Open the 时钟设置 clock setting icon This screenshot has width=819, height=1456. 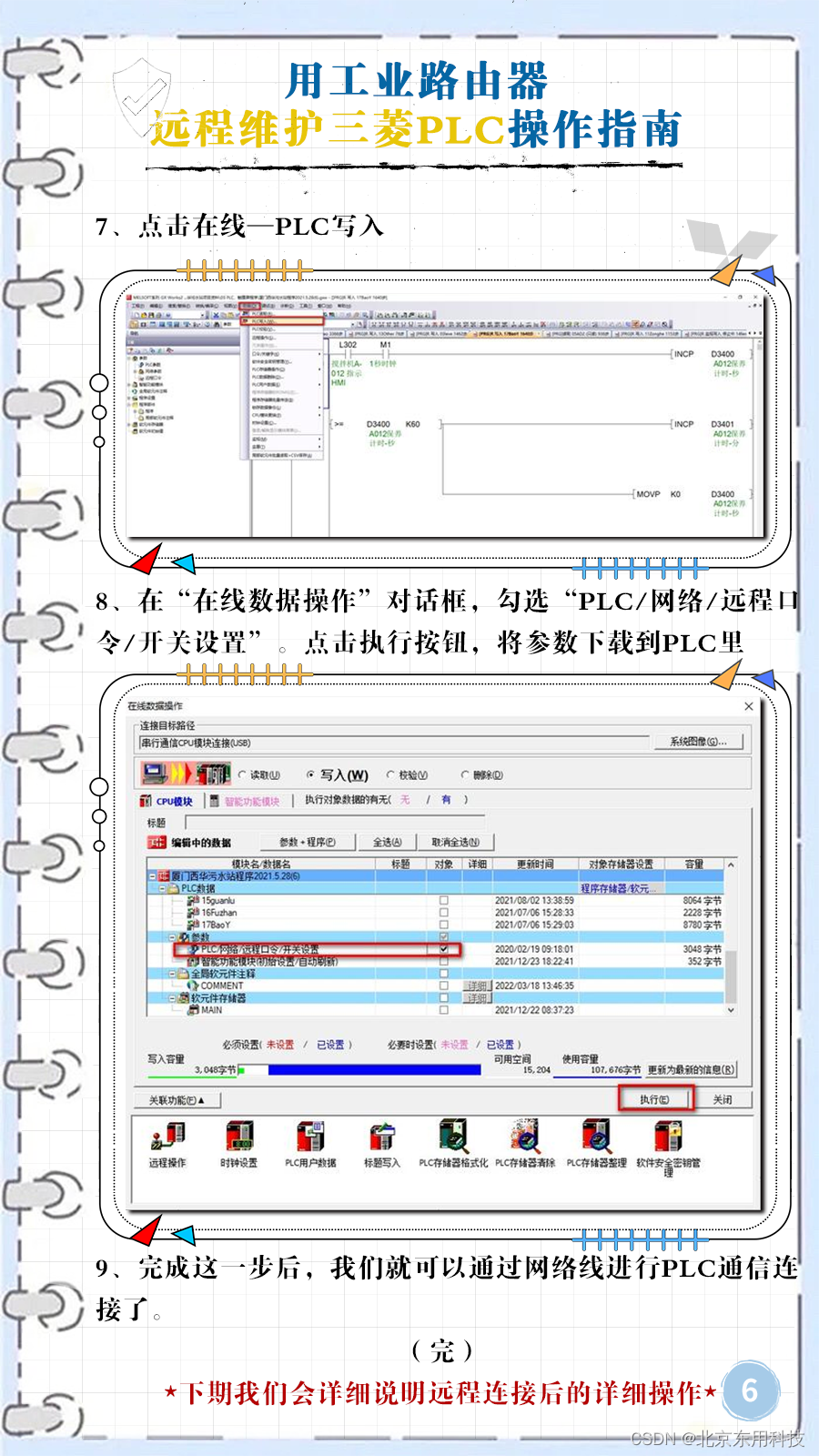(x=239, y=1137)
